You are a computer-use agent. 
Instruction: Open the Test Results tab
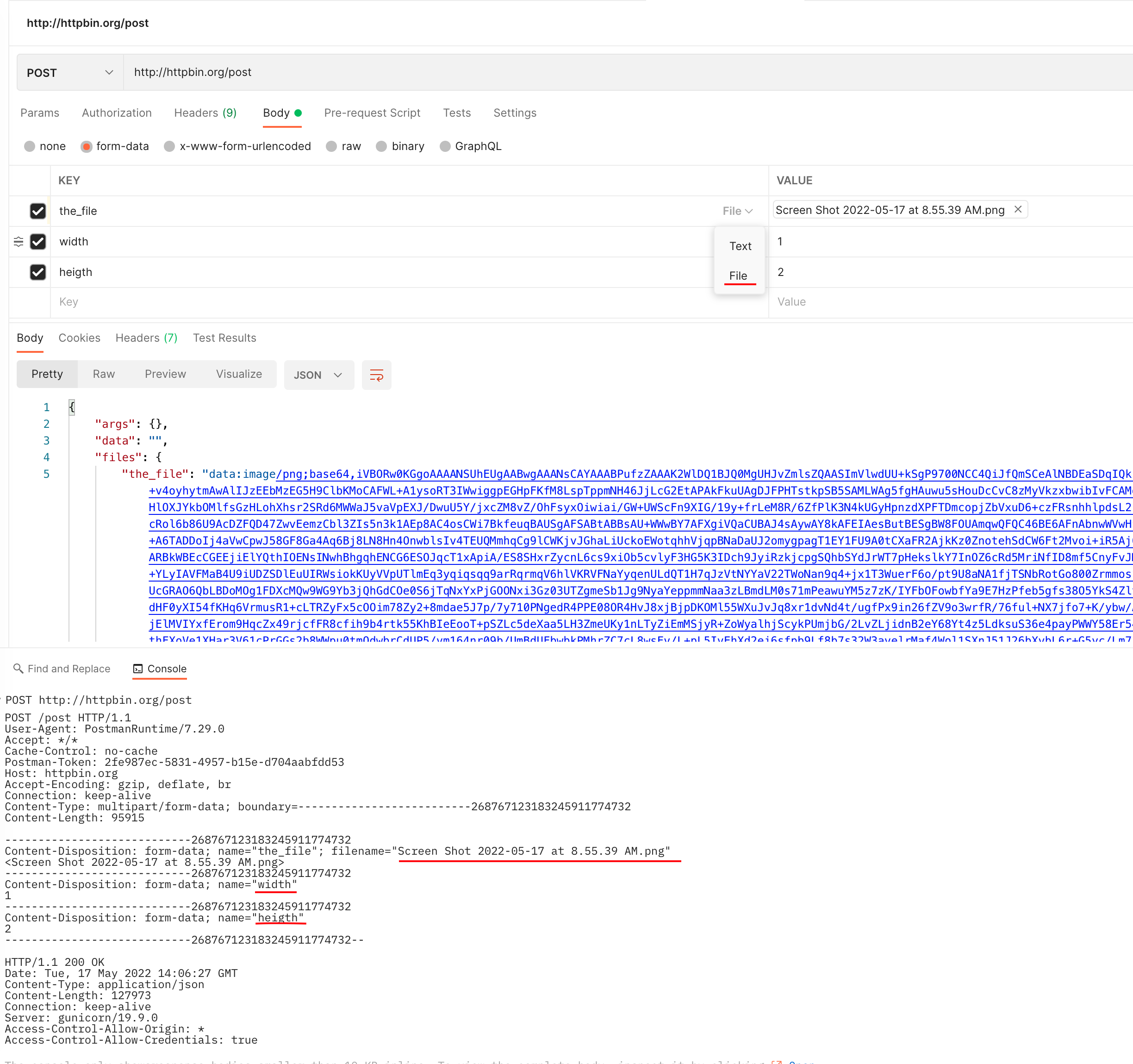click(224, 338)
